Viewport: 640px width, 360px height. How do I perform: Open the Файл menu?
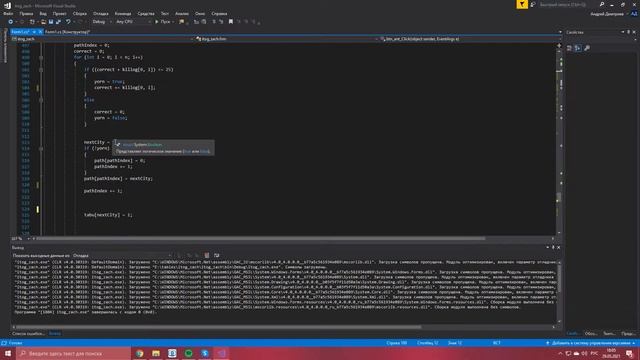pos(8,13)
